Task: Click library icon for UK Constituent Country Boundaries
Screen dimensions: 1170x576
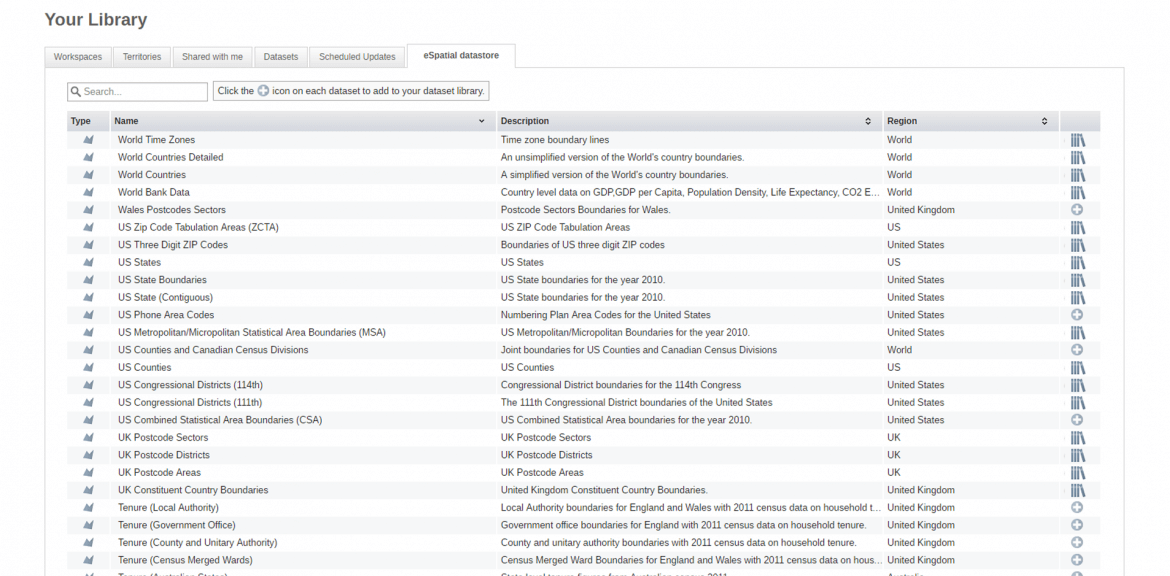Action: [1077, 490]
